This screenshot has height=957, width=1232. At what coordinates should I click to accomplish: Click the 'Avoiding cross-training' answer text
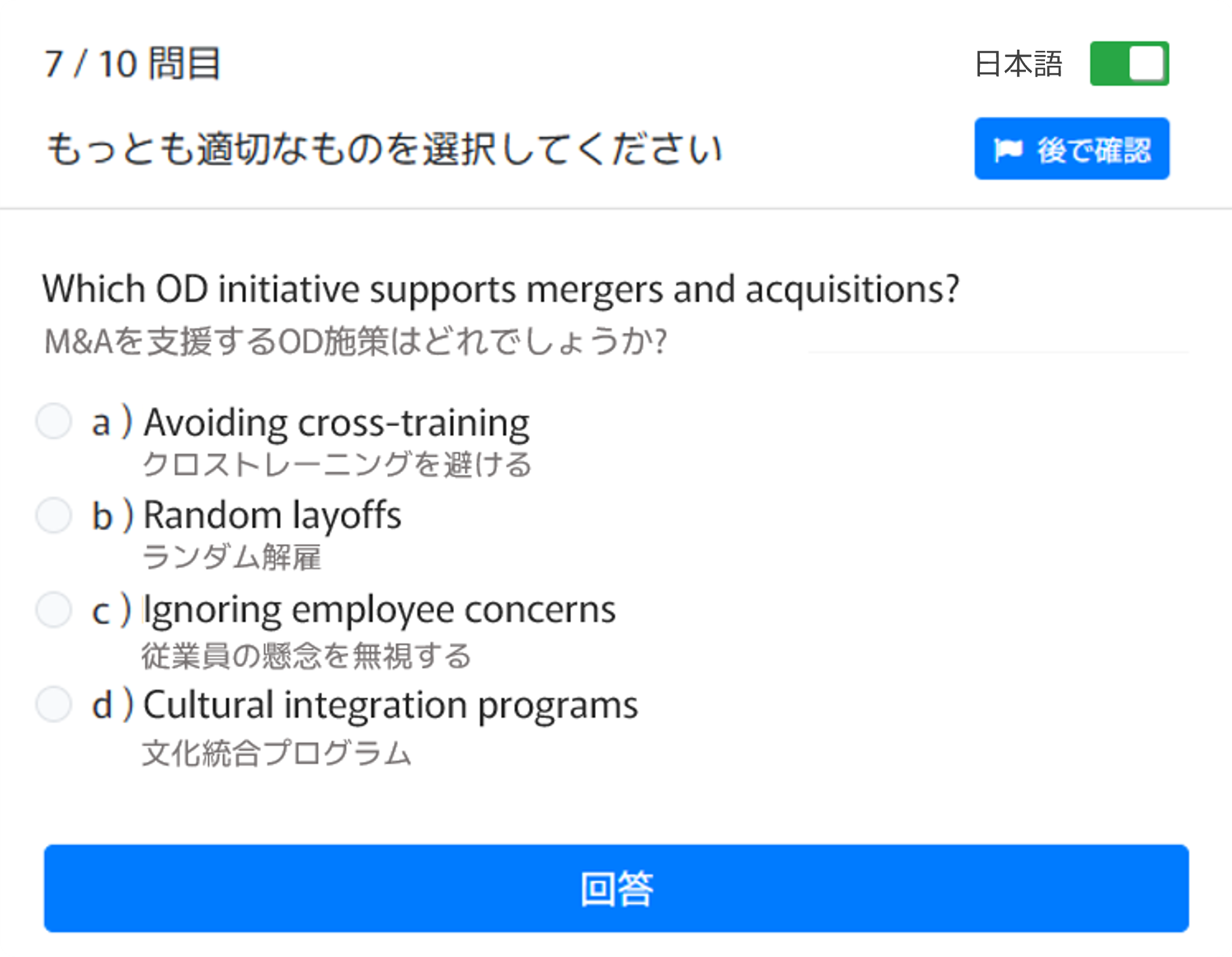tap(336, 423)
